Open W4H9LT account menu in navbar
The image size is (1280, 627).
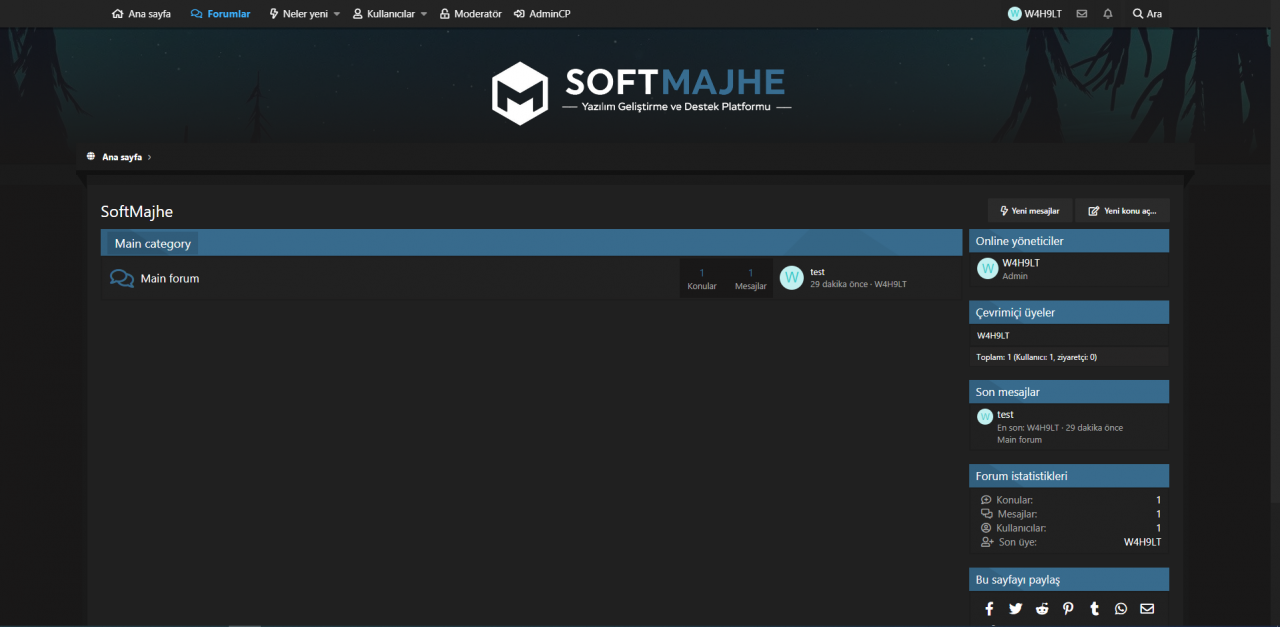pyautogui.click(x=1035, y=14)
